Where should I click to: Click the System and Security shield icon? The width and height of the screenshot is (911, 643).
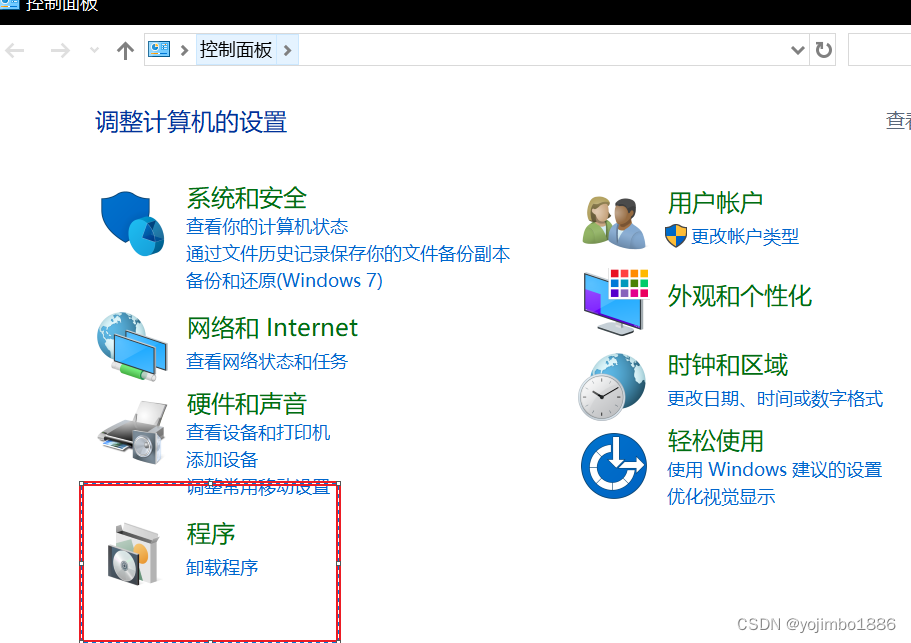132,224
